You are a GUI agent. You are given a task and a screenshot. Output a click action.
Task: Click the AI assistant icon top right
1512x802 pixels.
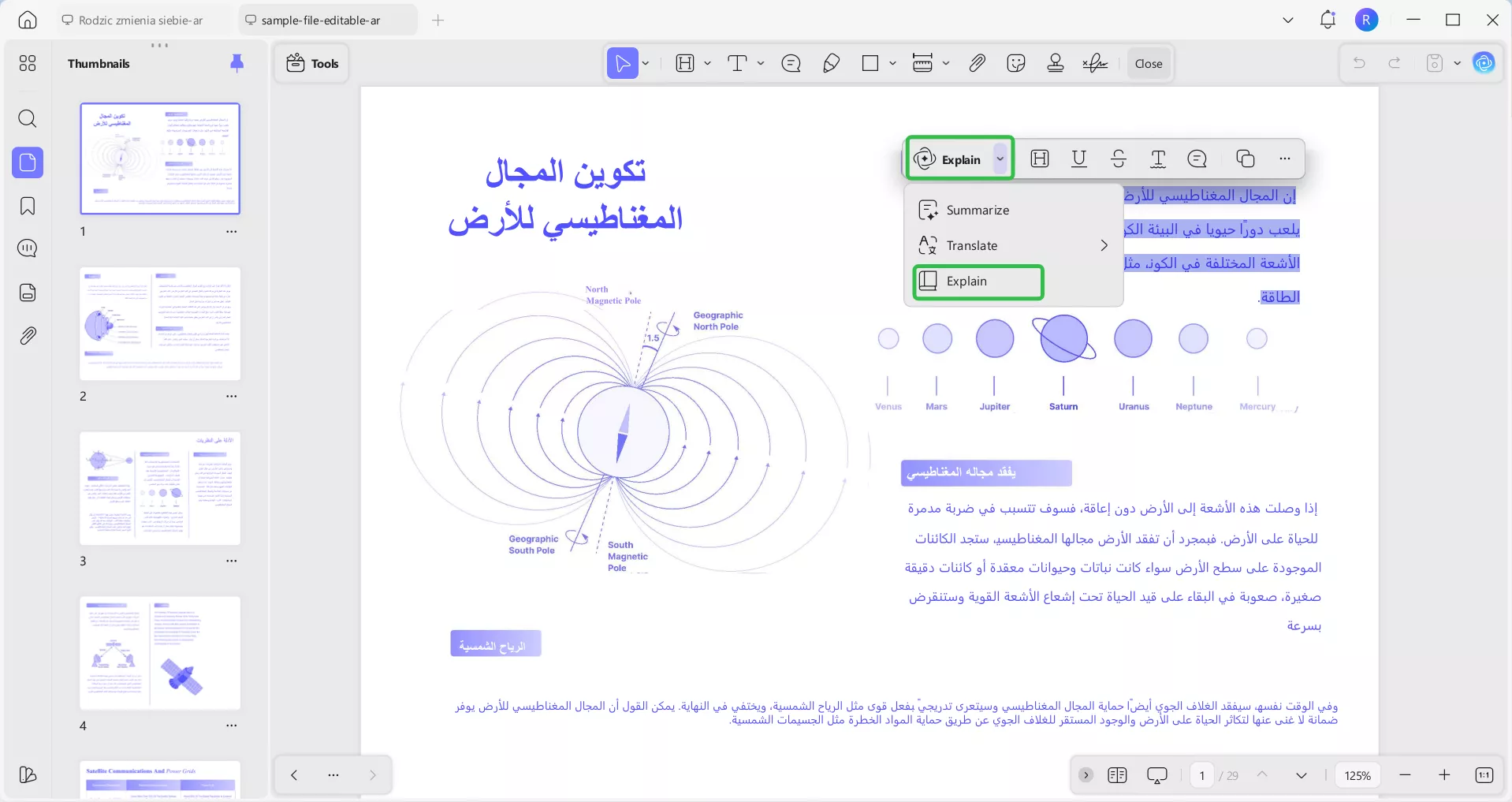pyautogui.click(x=1485, y=63)
